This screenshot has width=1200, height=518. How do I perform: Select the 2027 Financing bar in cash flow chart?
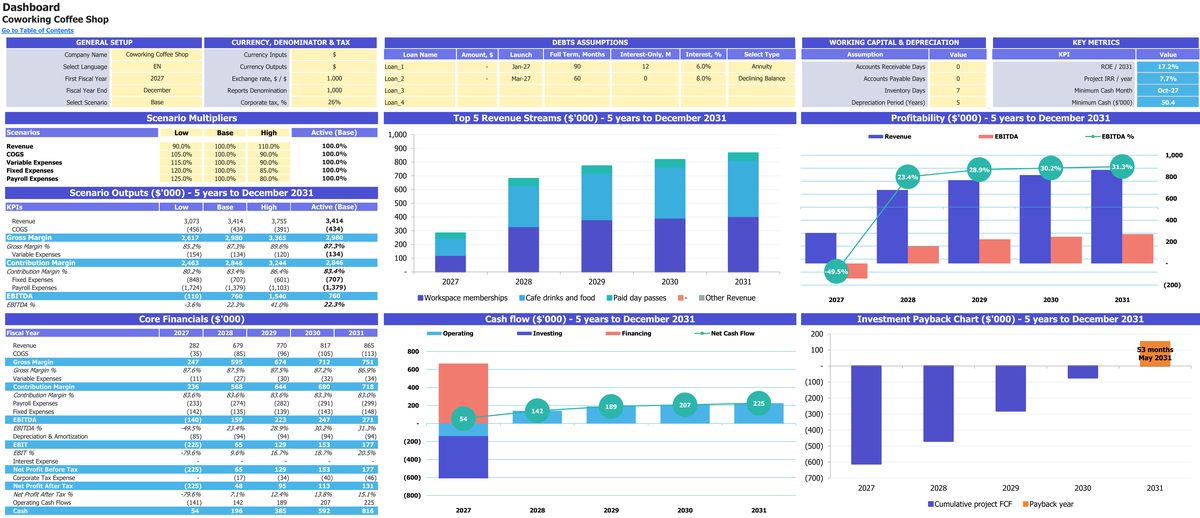point(463,393)
